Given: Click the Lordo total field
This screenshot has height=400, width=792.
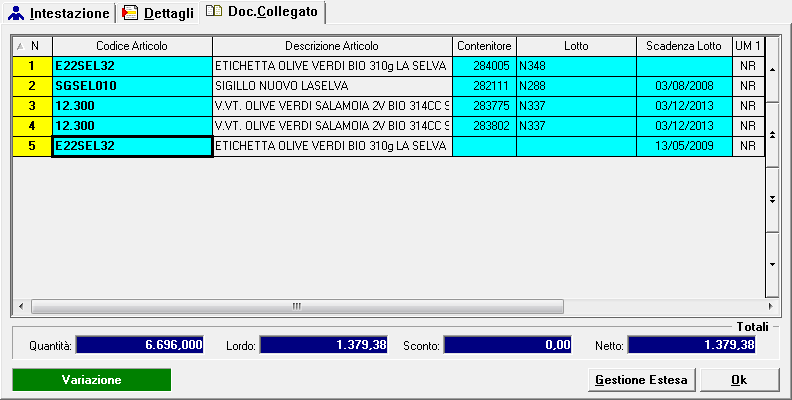Looking at the screenshot, I should [x=323, y=345].
